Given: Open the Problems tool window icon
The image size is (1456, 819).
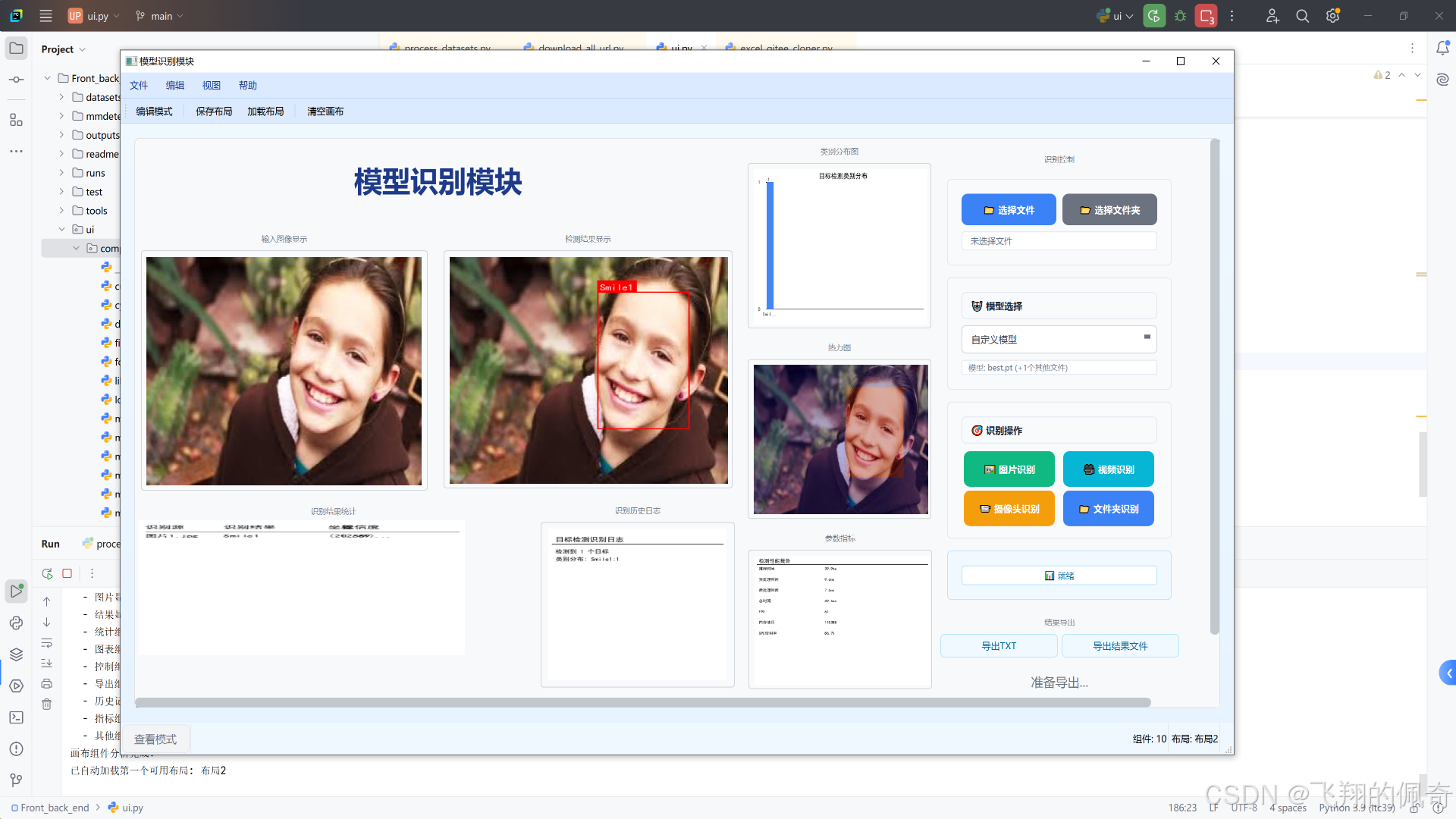Looking at the screenshot, I should 16,748.
